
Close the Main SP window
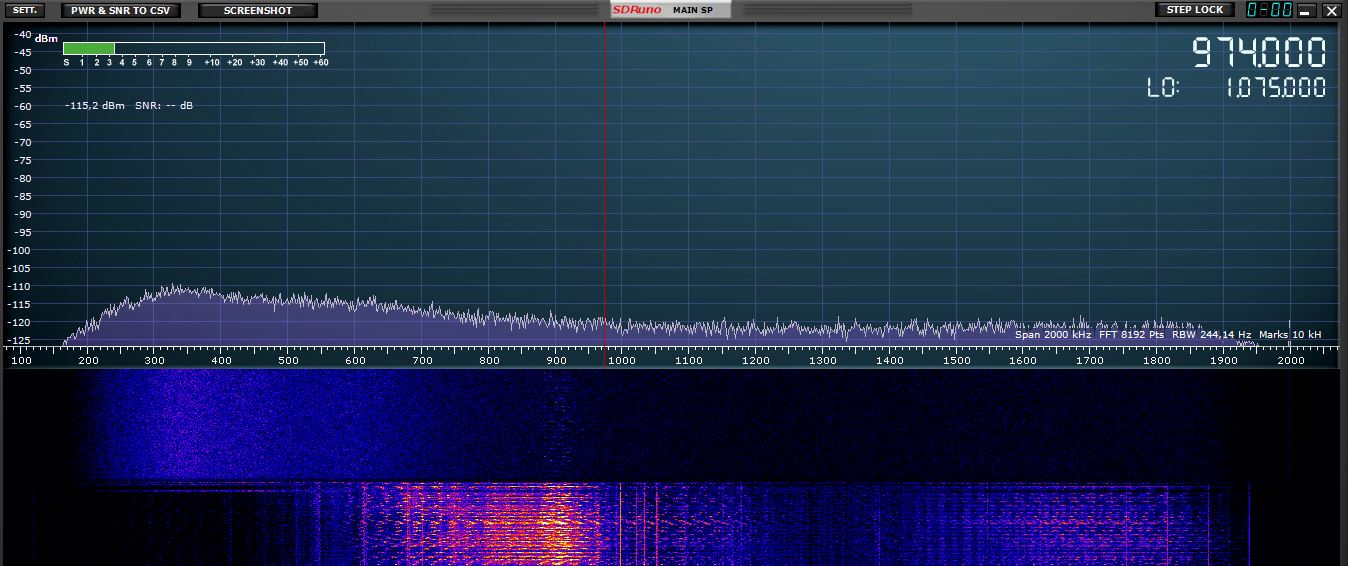[1331, 11]
